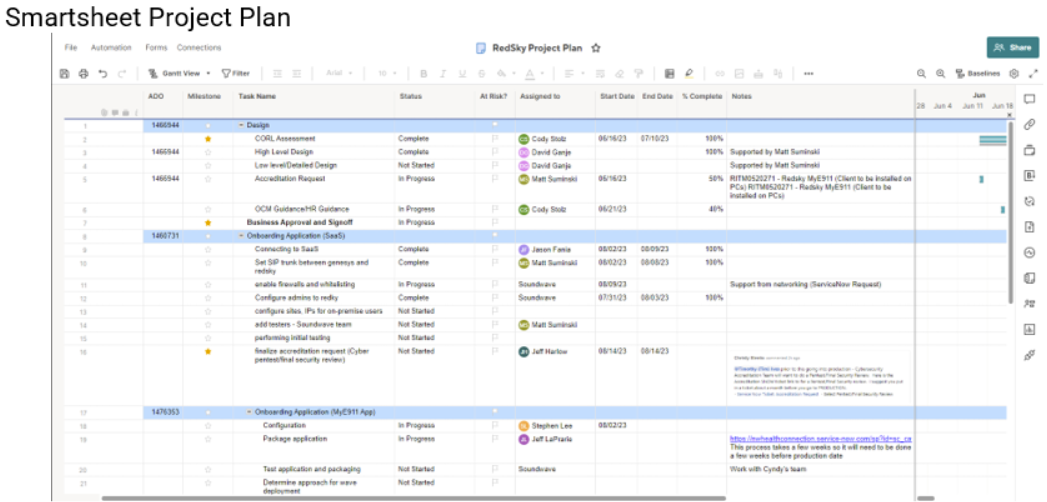The width and height of the screenshot is (1047, 502).
Task: Open the Arial font dropdown
Action: pyautogui.click(x=339, y=73)
